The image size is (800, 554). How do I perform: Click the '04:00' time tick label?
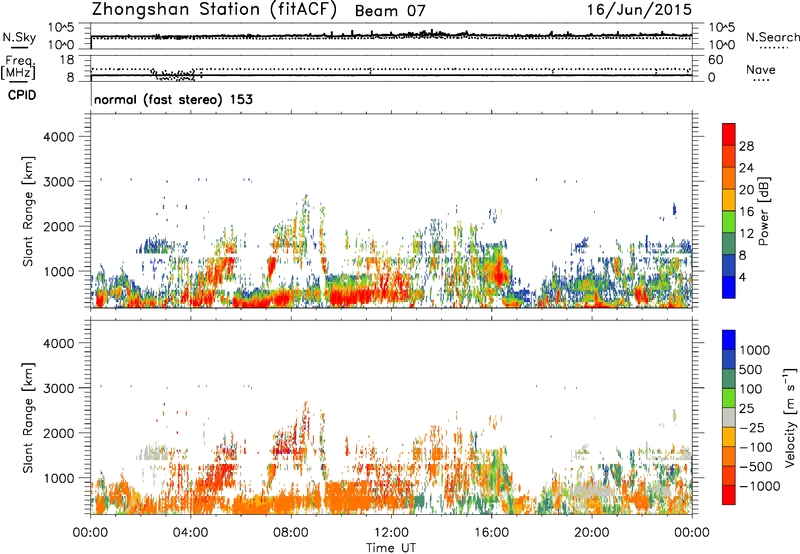[x=190, y=533]
